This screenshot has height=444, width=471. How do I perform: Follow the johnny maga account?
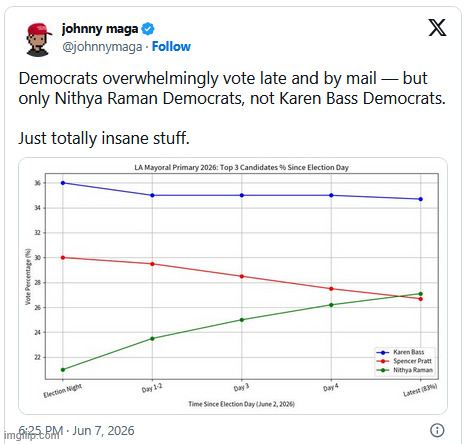171,46
